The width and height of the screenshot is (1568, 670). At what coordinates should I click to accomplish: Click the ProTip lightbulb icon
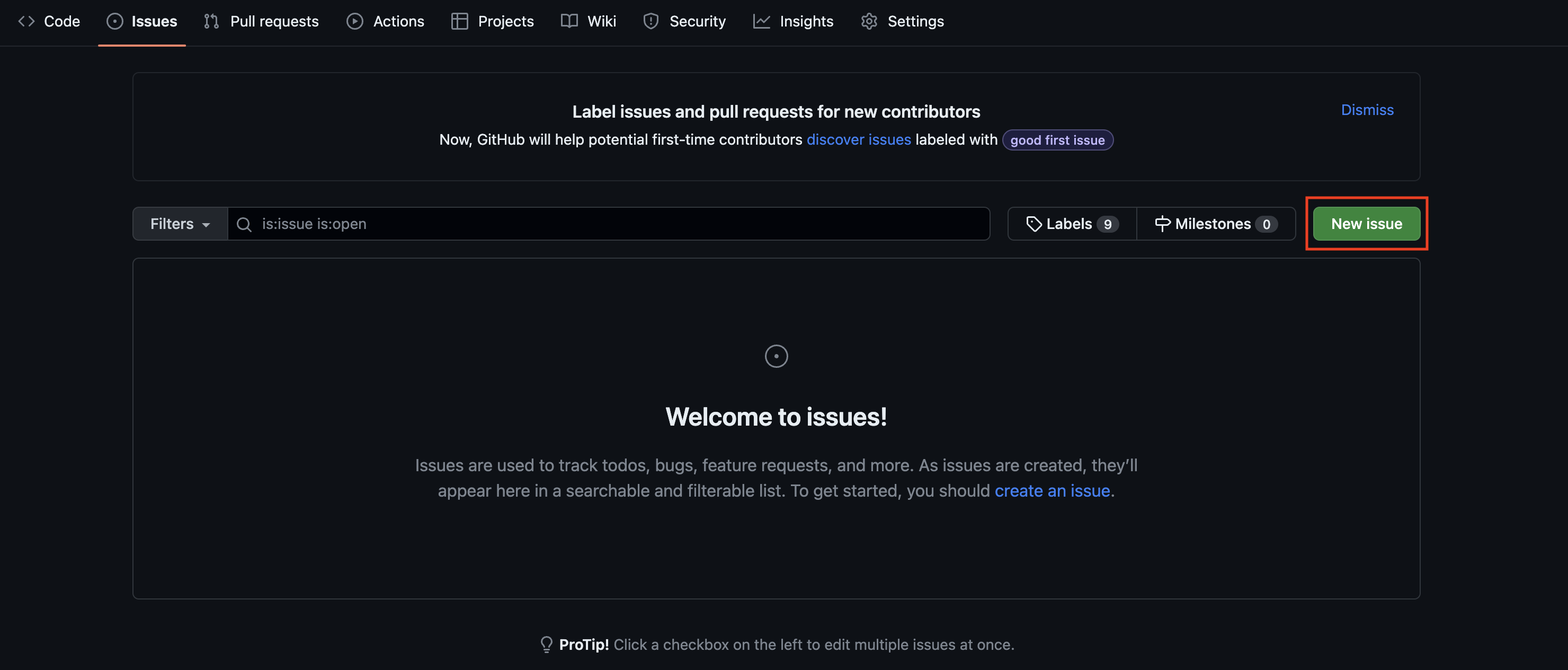coord(547,645)
